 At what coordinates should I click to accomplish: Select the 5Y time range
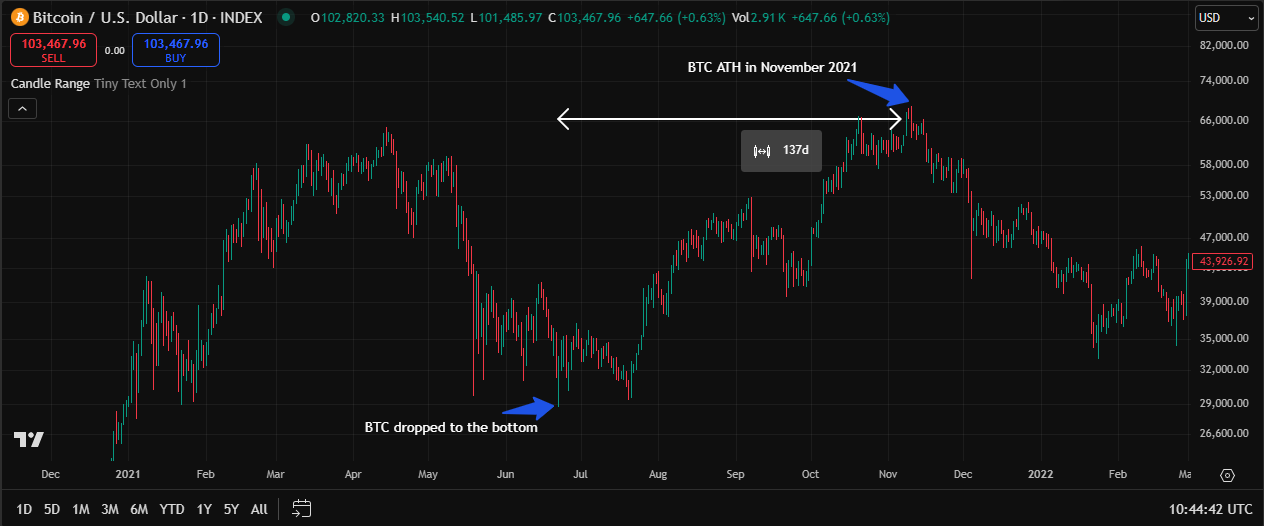[231, 509]
